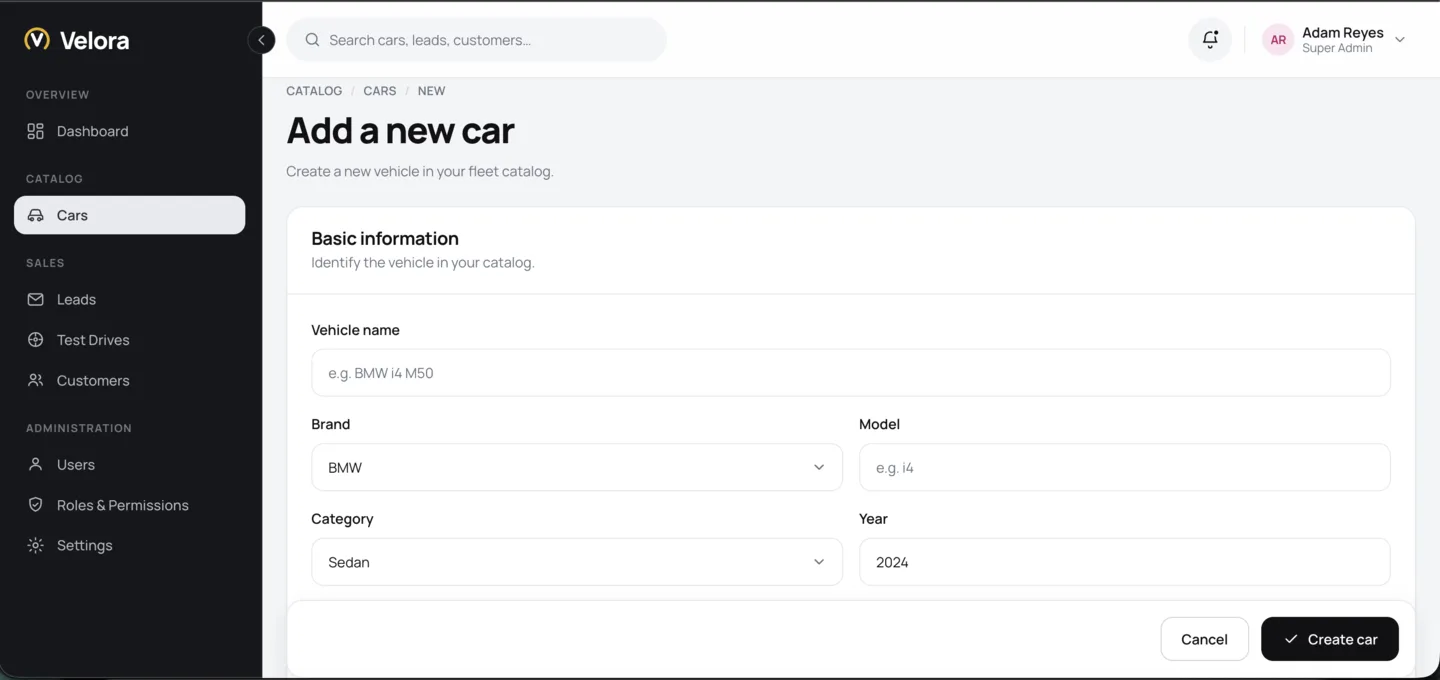Click the Cancel button
Image resolution: width=1440 pixels, height=680 pixels.
[x=1204, y=639]
